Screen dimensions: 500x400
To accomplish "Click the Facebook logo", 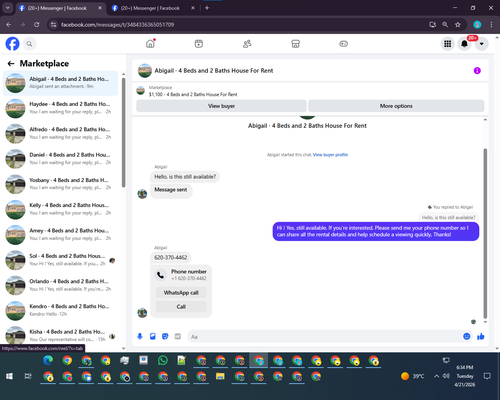I will click(13, 44).
